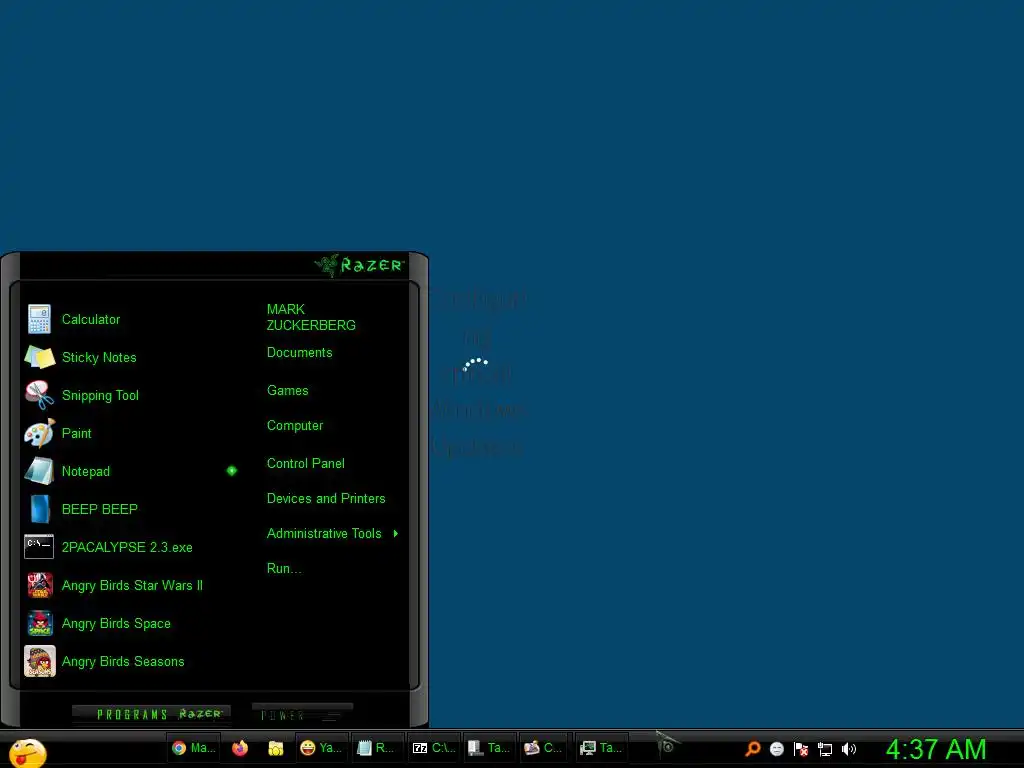Switch to the R... notepad taskbar window
1024x768 pixels.
(x=377, y=748)
